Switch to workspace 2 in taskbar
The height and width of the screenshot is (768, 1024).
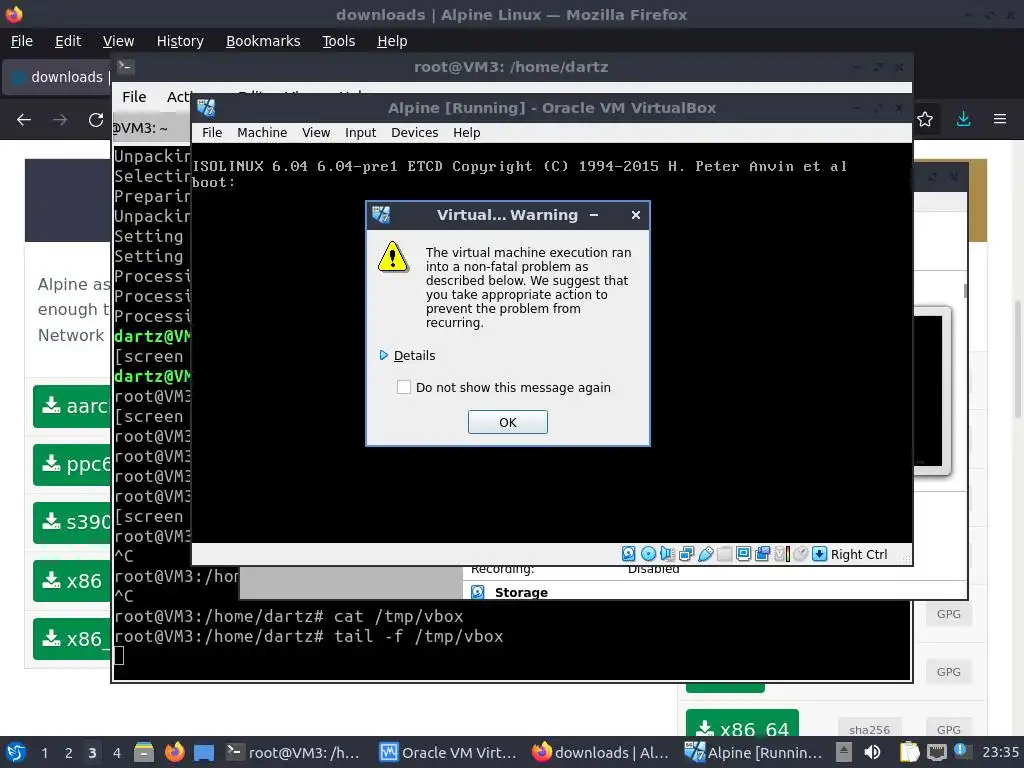pyautogui.click(x=69, y=753)
